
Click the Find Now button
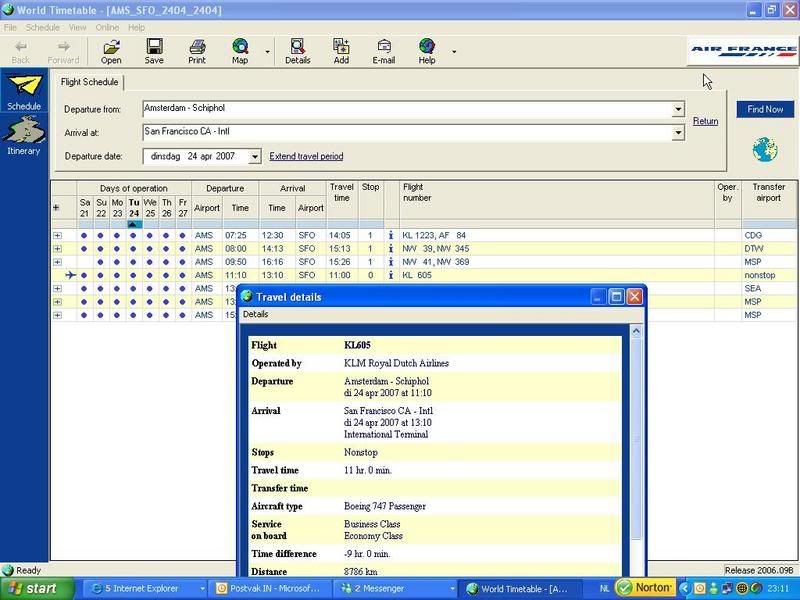click(765, 109)
